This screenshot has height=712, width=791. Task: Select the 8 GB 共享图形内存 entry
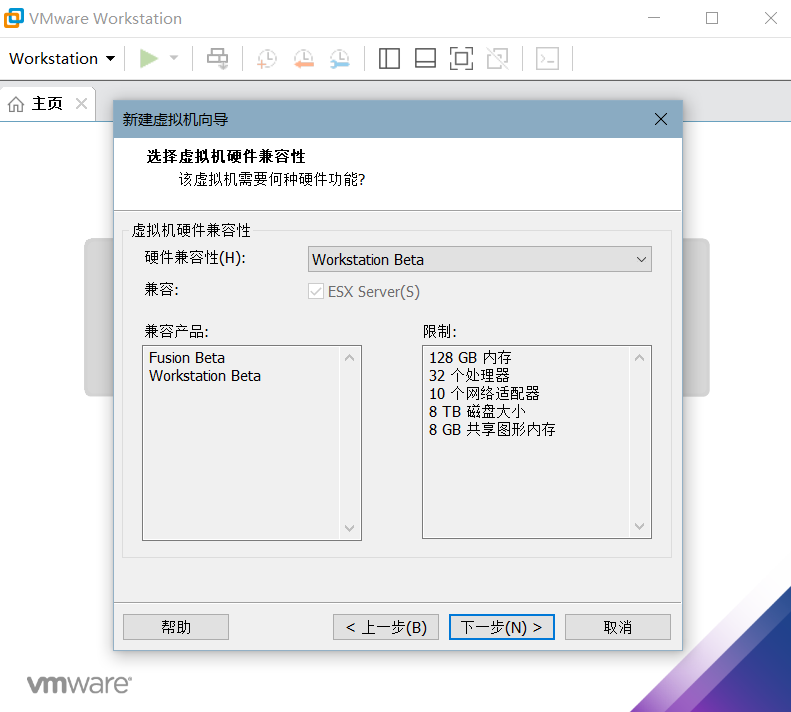click(x=492, y=429)
